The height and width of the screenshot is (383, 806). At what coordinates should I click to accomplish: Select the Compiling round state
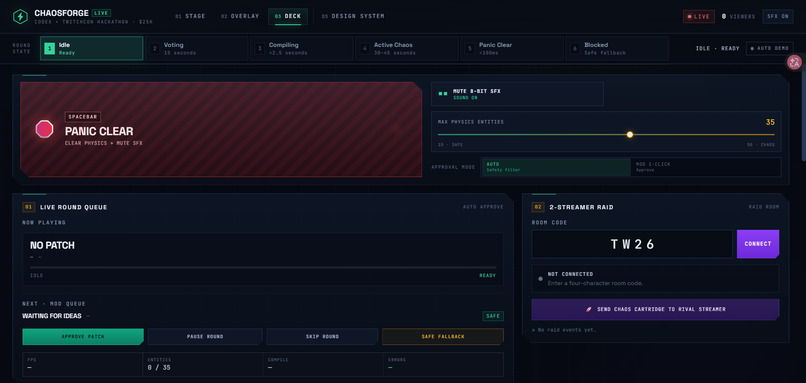(x=302, y=48)
